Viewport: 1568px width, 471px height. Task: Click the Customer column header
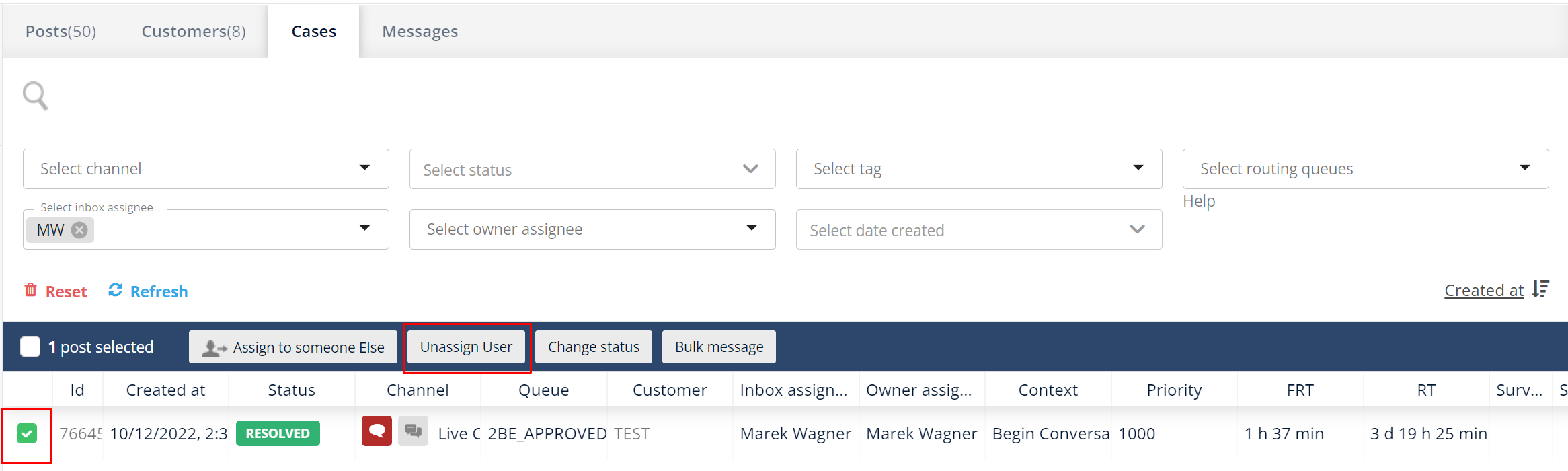670,390
